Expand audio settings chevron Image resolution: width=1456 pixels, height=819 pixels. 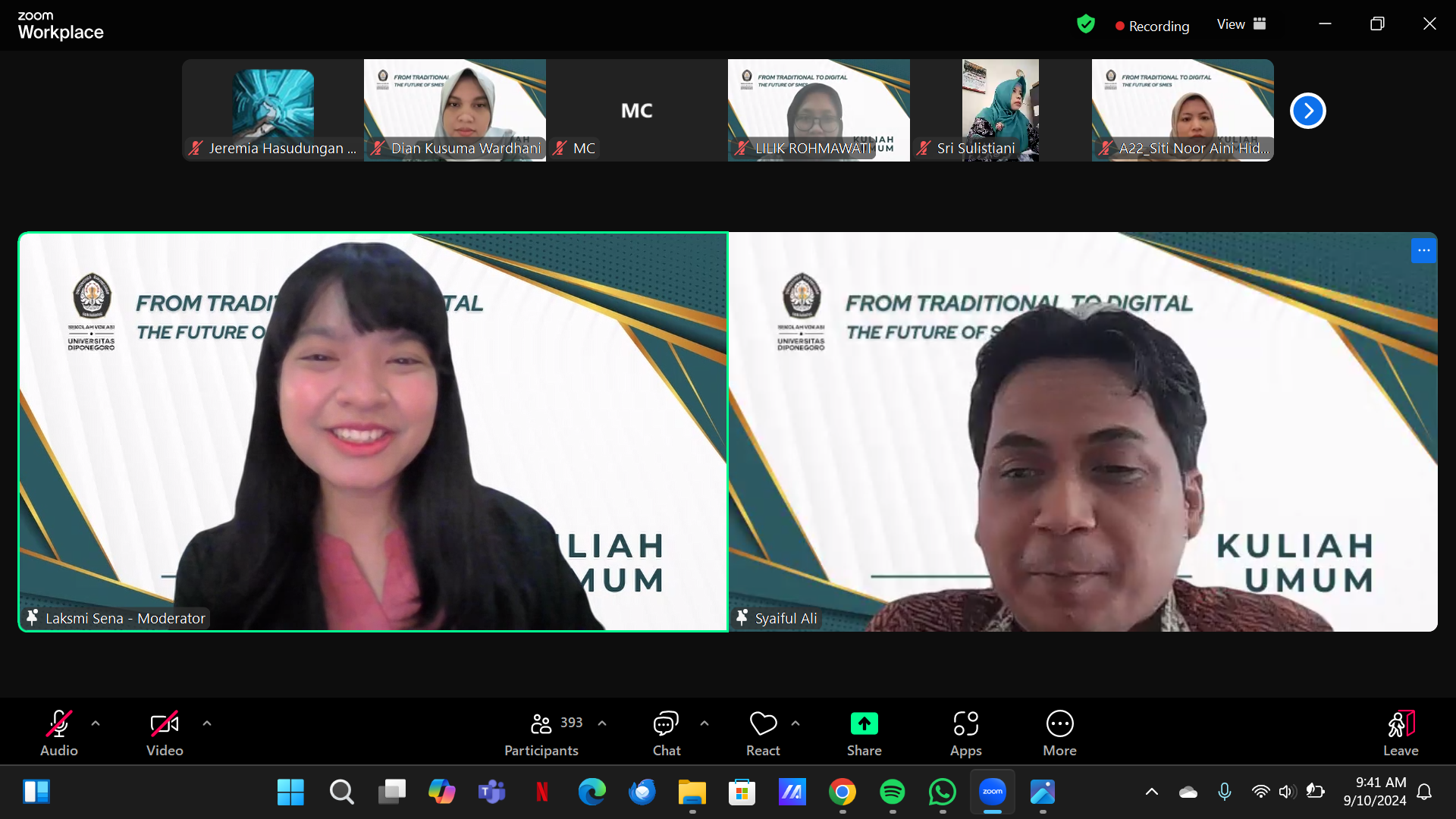click(x=96, y=723)
